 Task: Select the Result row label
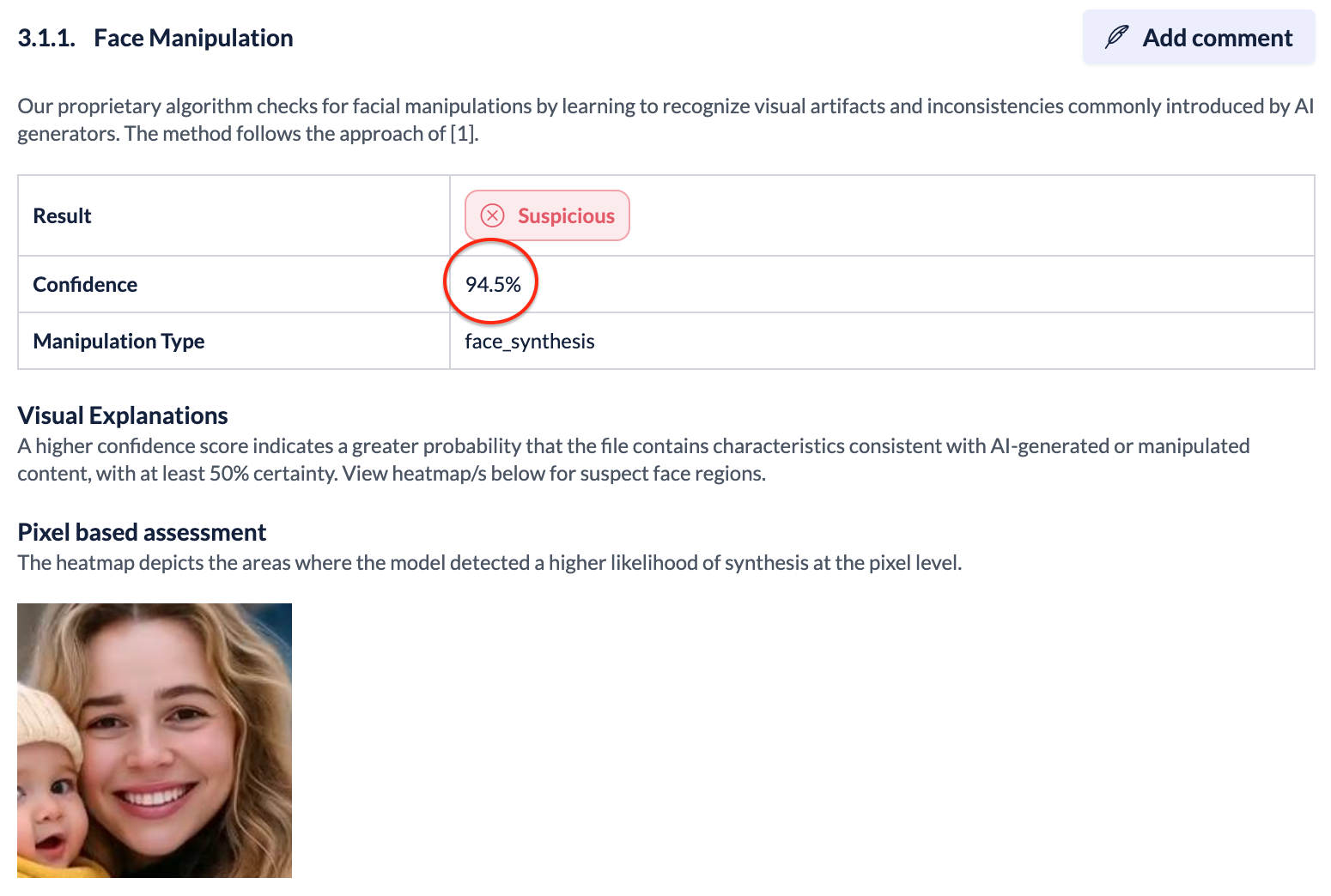tap(62, 216)
